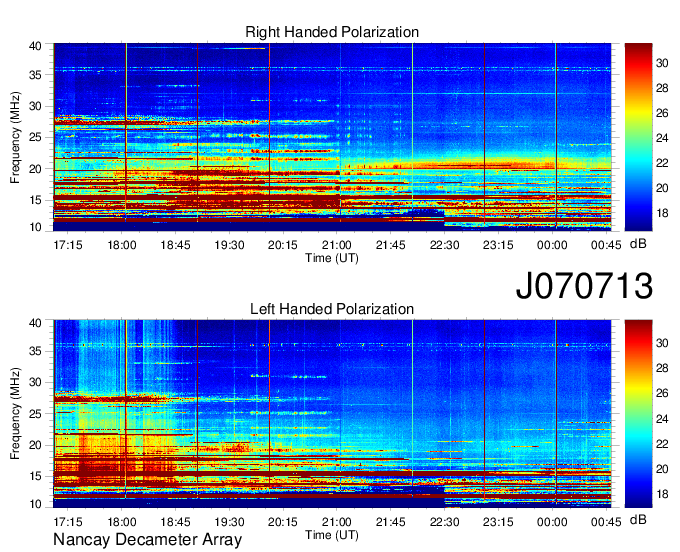Click the 18 dB label on top color bar
680x552 pixels.
pos(662,213)
